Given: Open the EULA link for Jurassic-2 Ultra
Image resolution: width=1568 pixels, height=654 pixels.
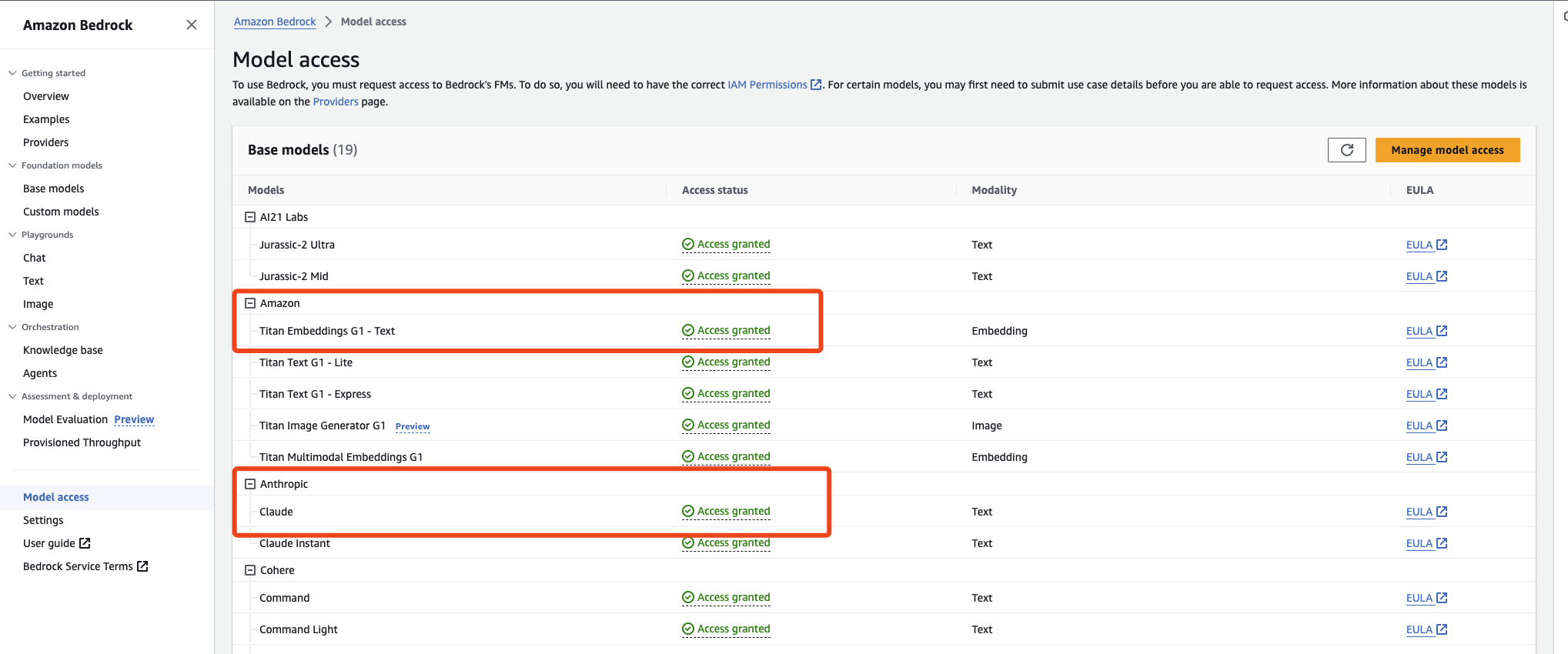Looking at the screenshot, I should click(1426, 245).
